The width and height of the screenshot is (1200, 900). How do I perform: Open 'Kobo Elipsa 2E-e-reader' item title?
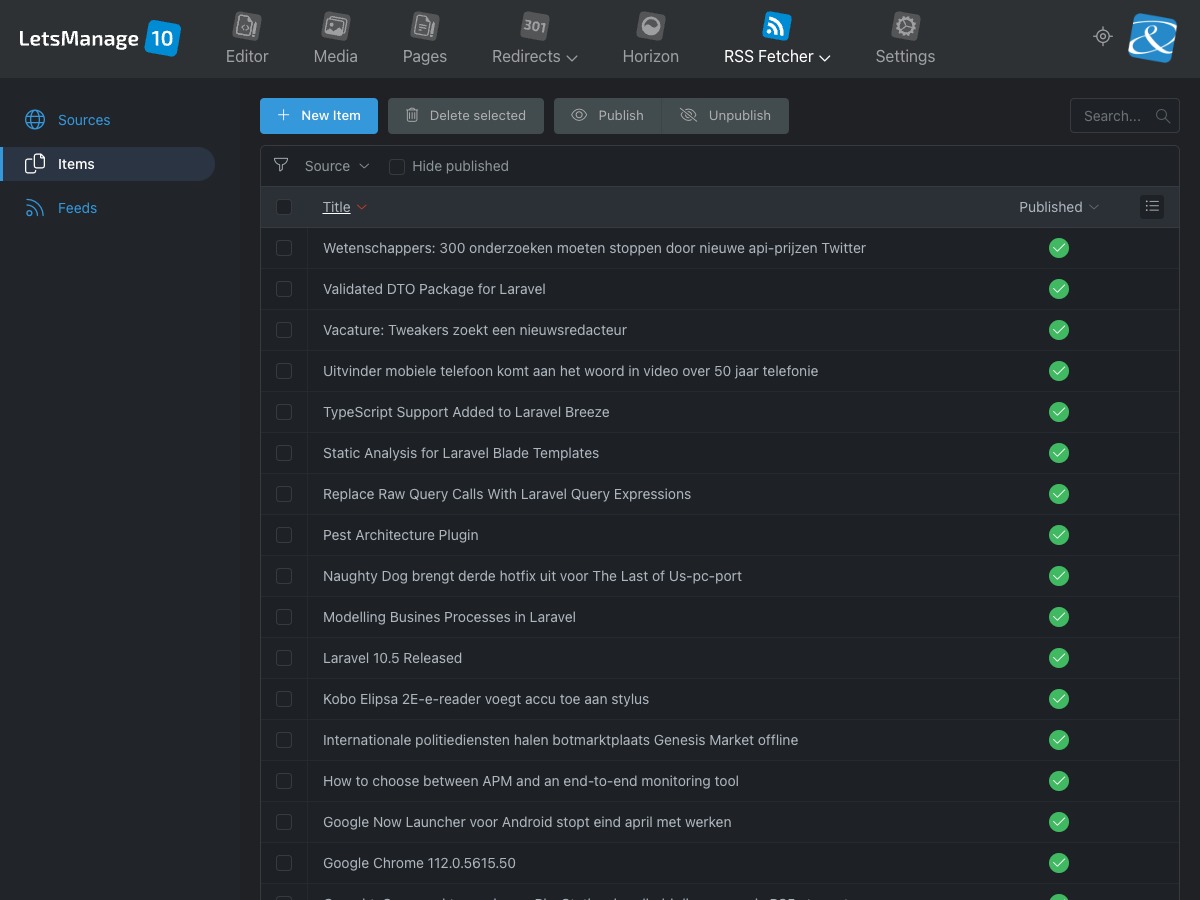click(486, 699)
